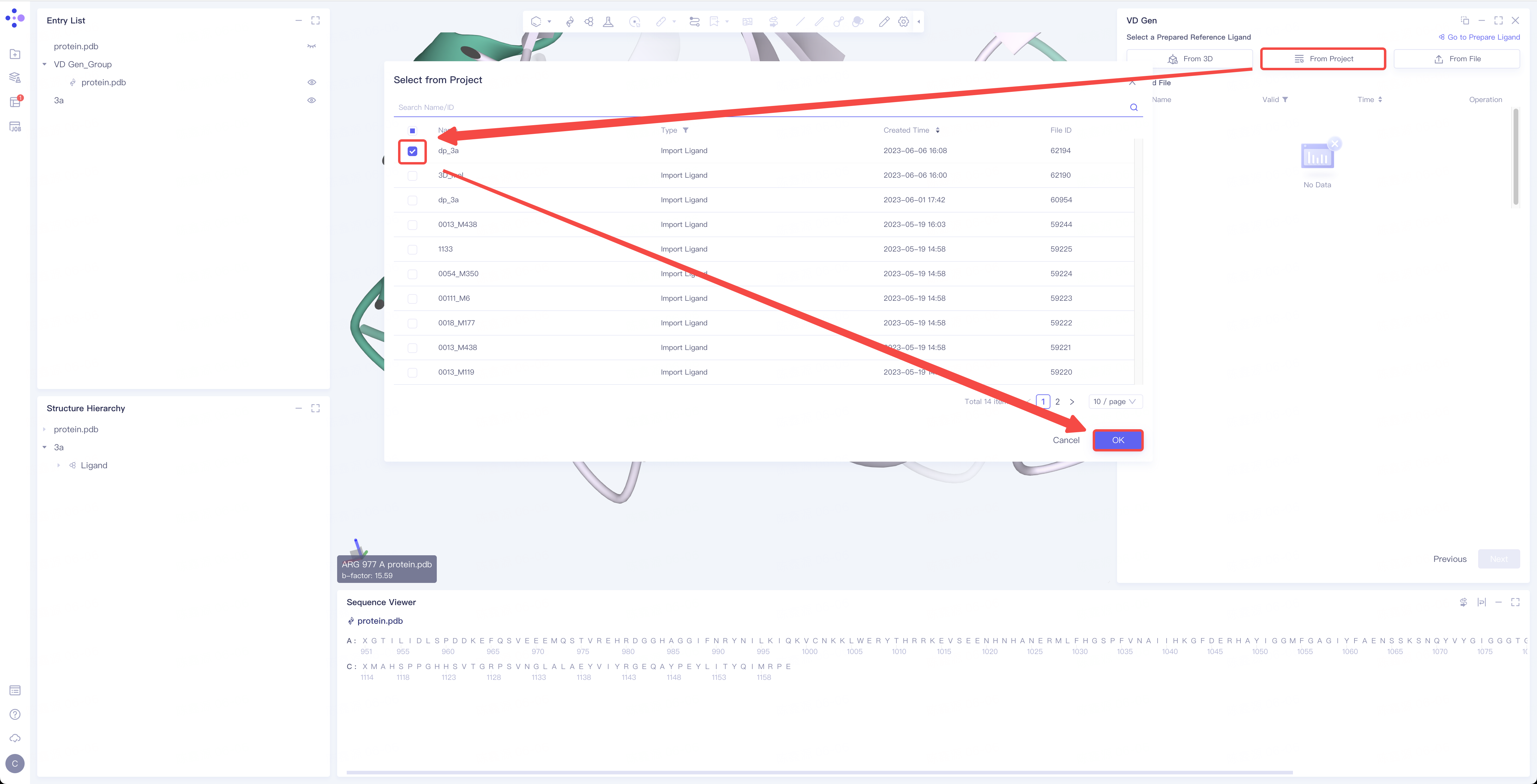Collapse the VD Gen_Group tree node
The image size is (1537, 784).
click(45, 65)
